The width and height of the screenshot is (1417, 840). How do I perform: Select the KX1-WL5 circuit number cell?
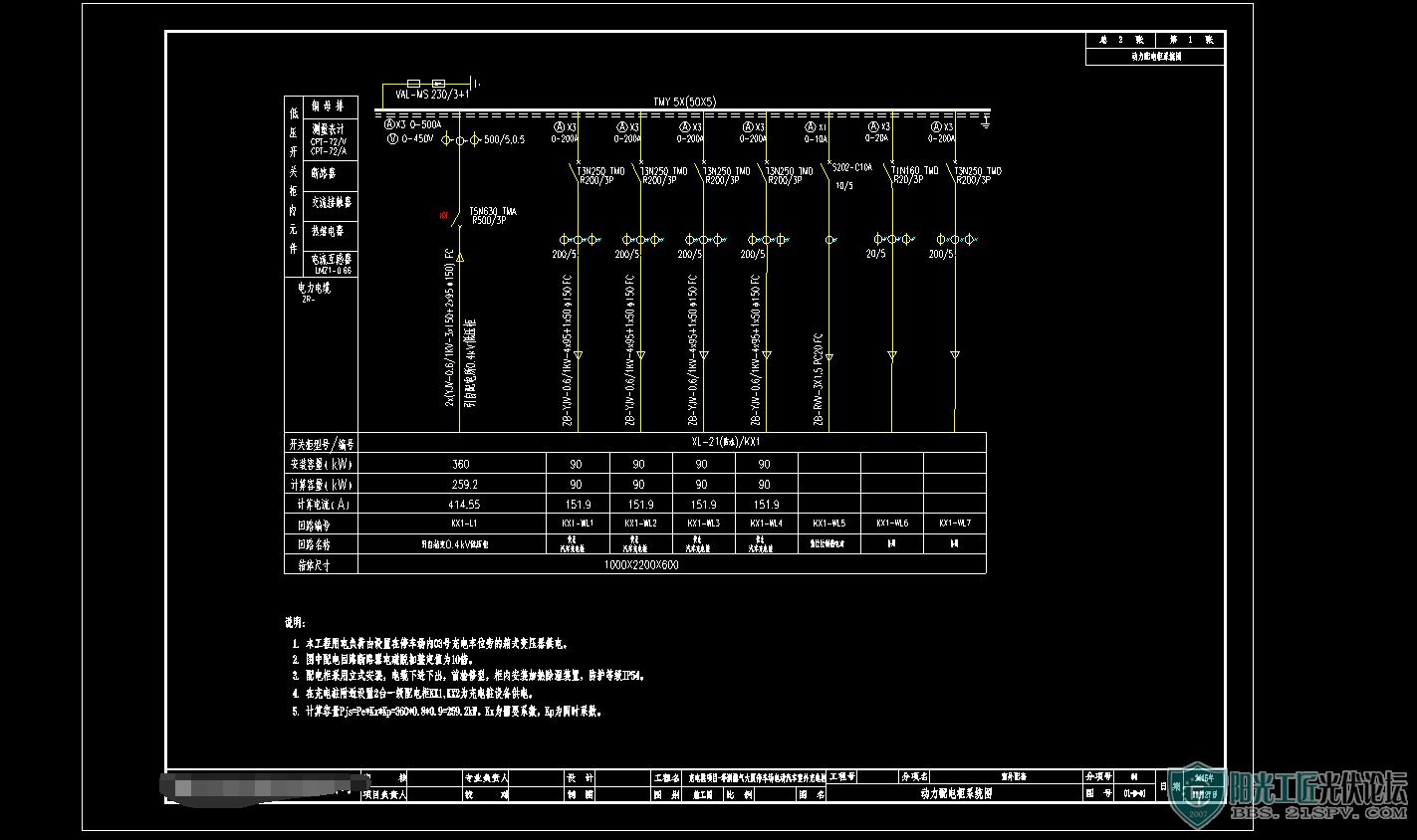coord(828,523)
